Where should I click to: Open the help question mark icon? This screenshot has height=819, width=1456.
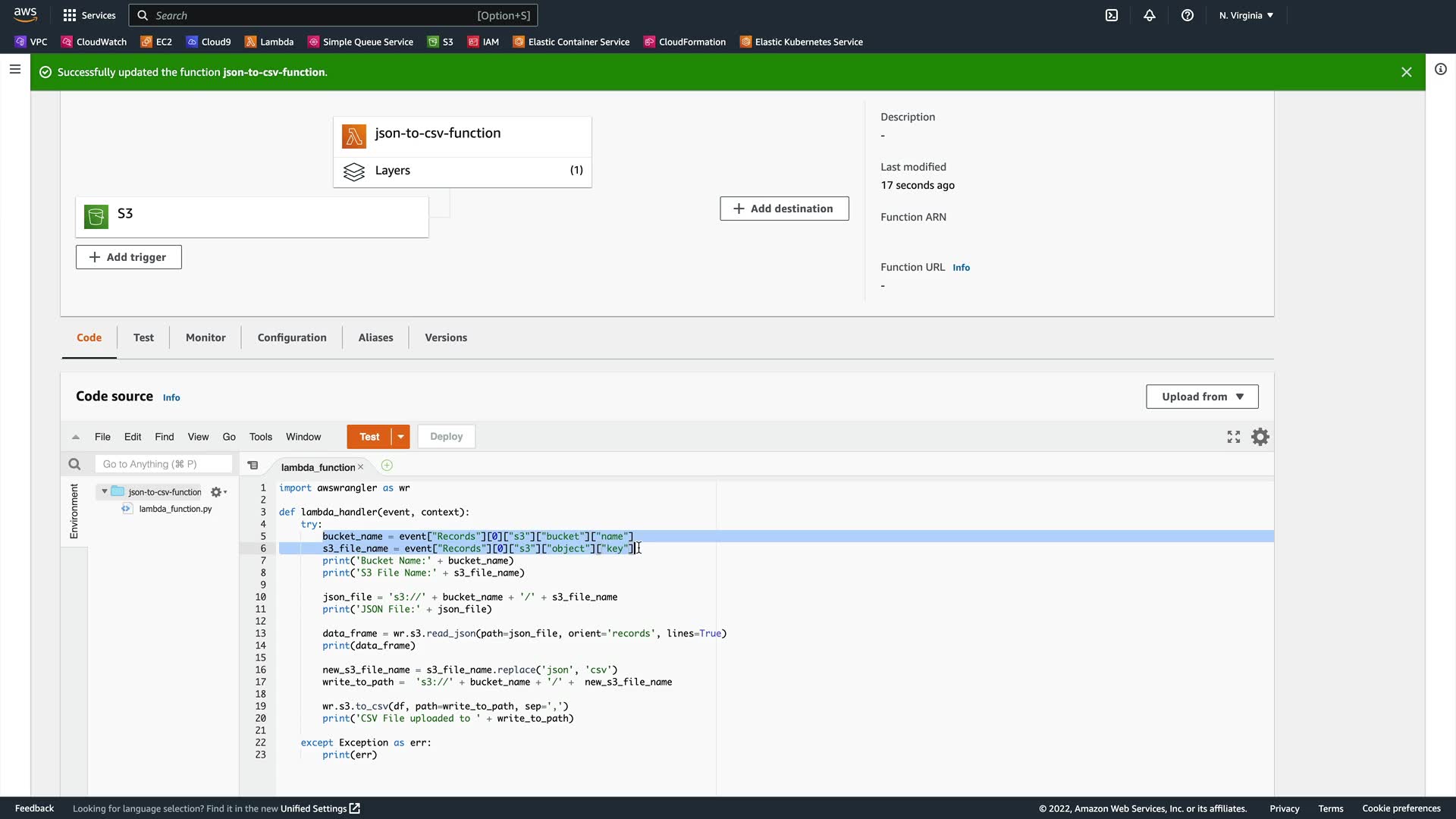click(1188, 15)
